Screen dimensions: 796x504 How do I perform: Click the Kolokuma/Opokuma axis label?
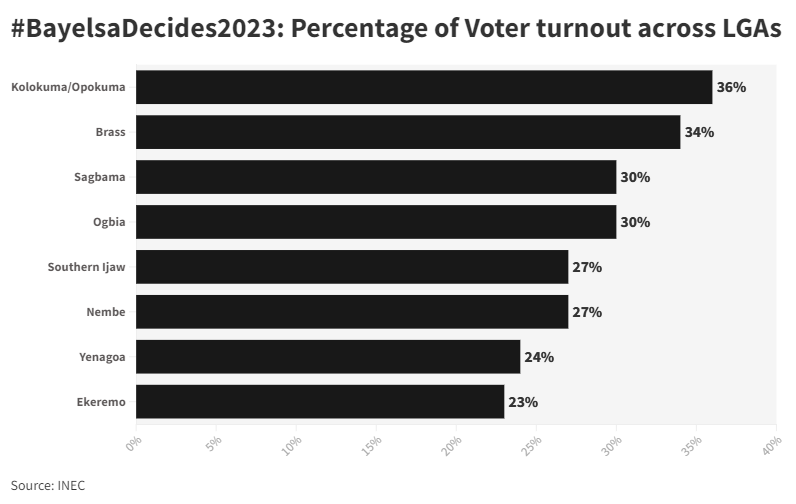[x=68, y=87]
